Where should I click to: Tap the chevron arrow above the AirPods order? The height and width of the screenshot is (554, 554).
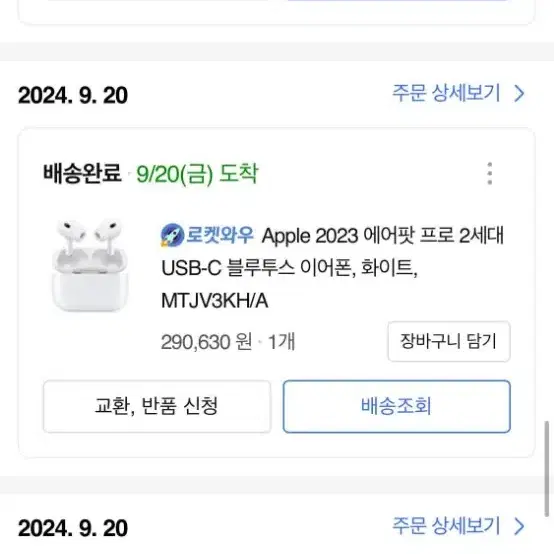[519, 94]
